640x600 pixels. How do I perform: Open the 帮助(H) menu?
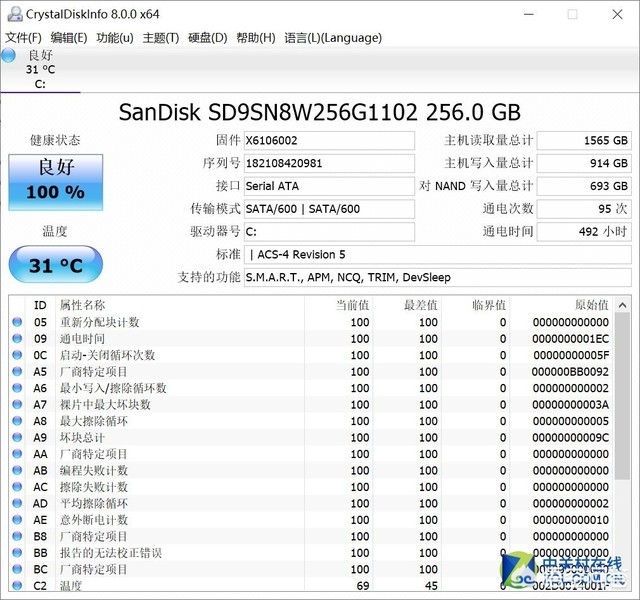coord(256,38)
